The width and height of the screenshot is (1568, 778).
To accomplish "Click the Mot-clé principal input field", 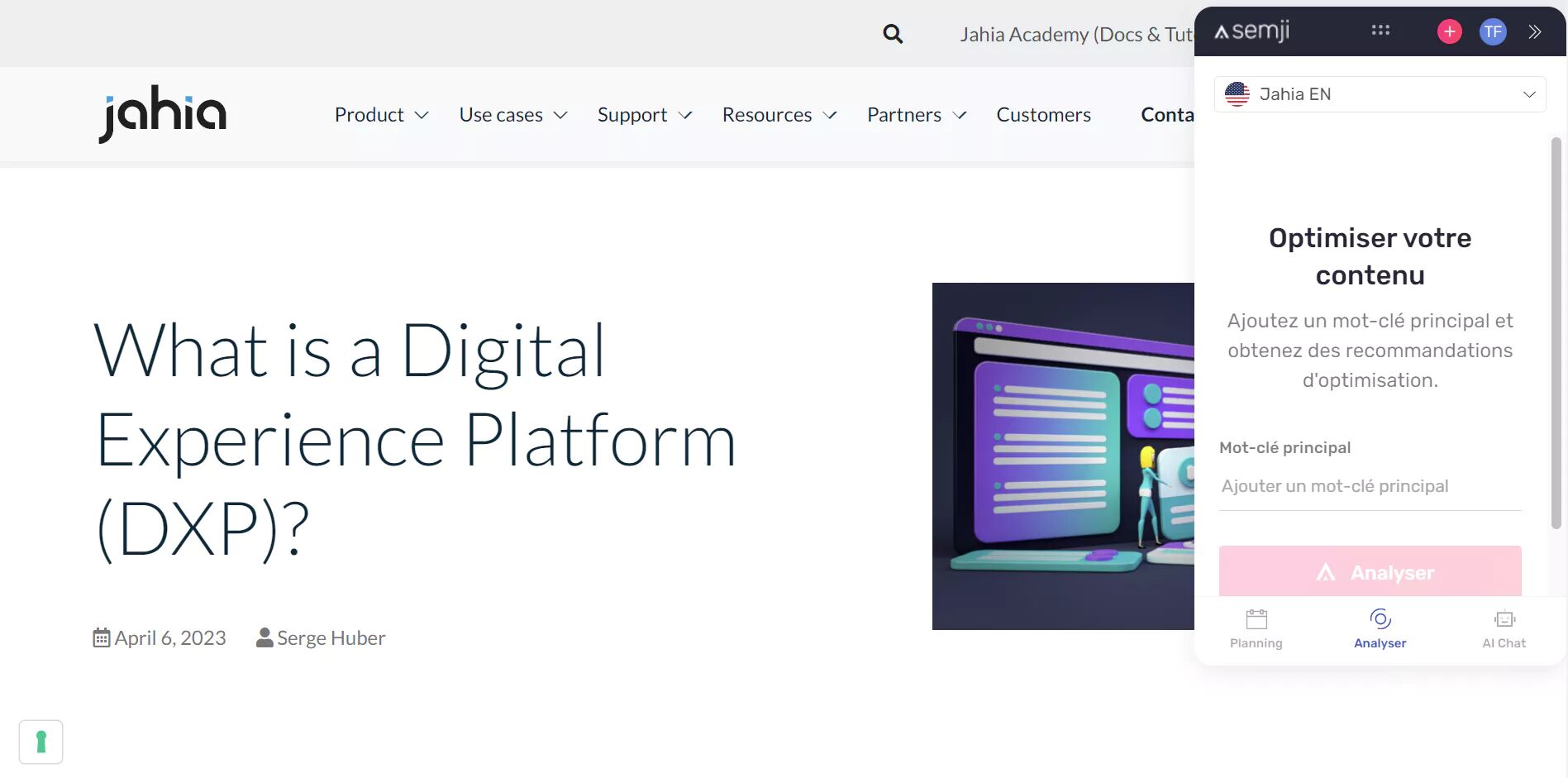I will [x=1370, y=486].
